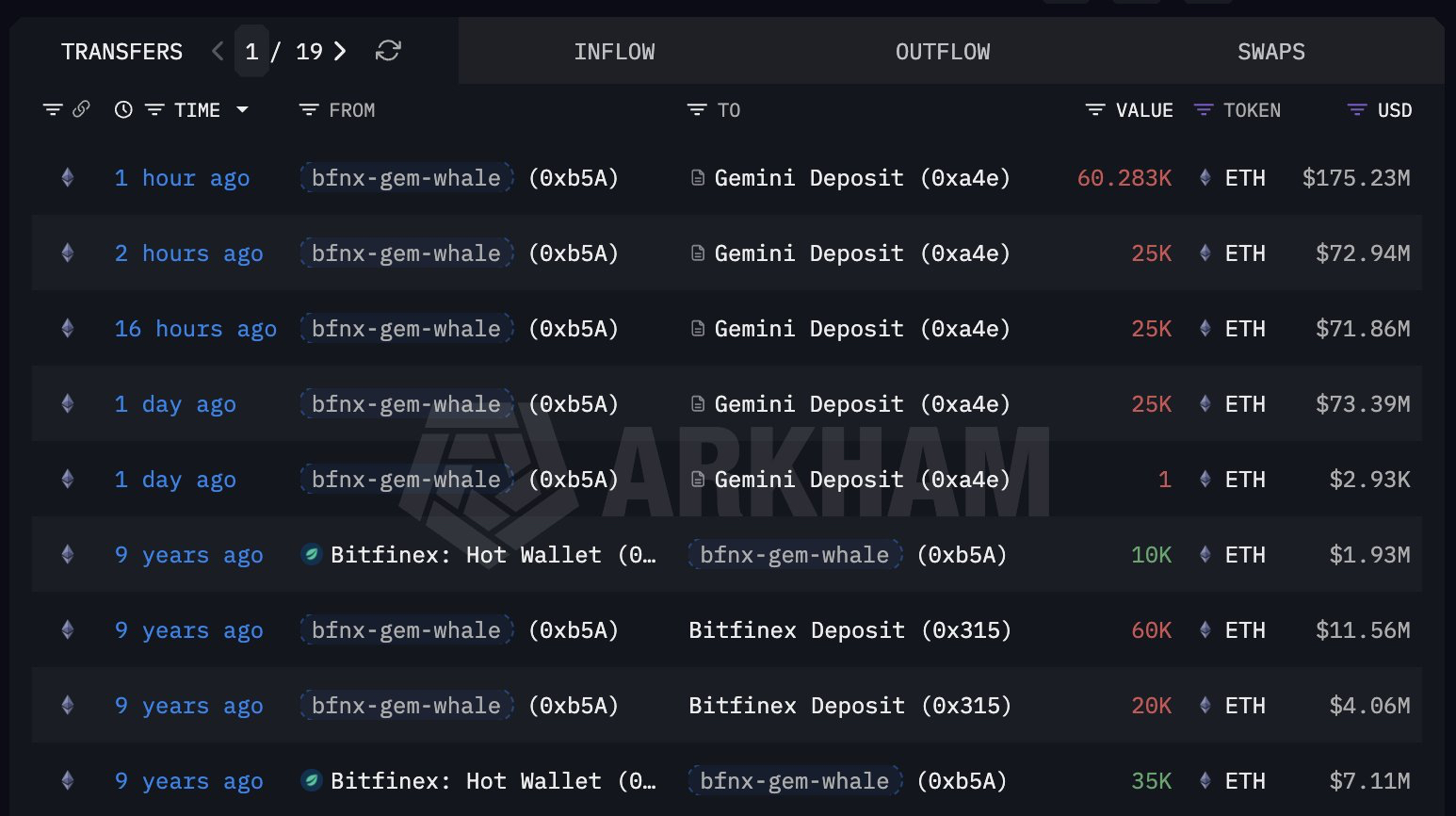Click the "1 hour ago" timestamp link
The height and width of the screenshot is (816, 1456).
[182, 177]
